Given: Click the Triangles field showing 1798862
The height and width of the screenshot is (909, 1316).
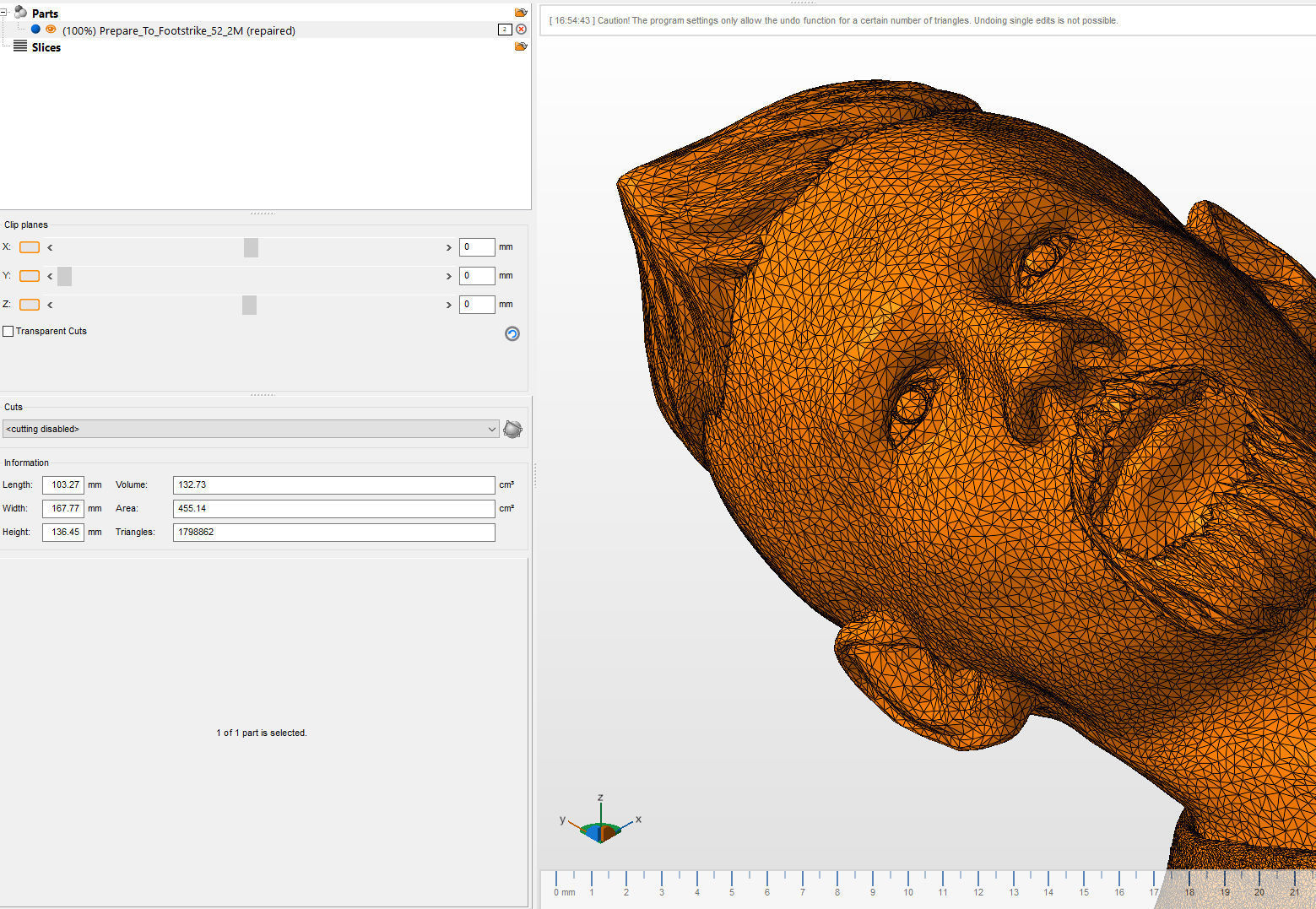Looking at the screenshot, I should point(334,533).
